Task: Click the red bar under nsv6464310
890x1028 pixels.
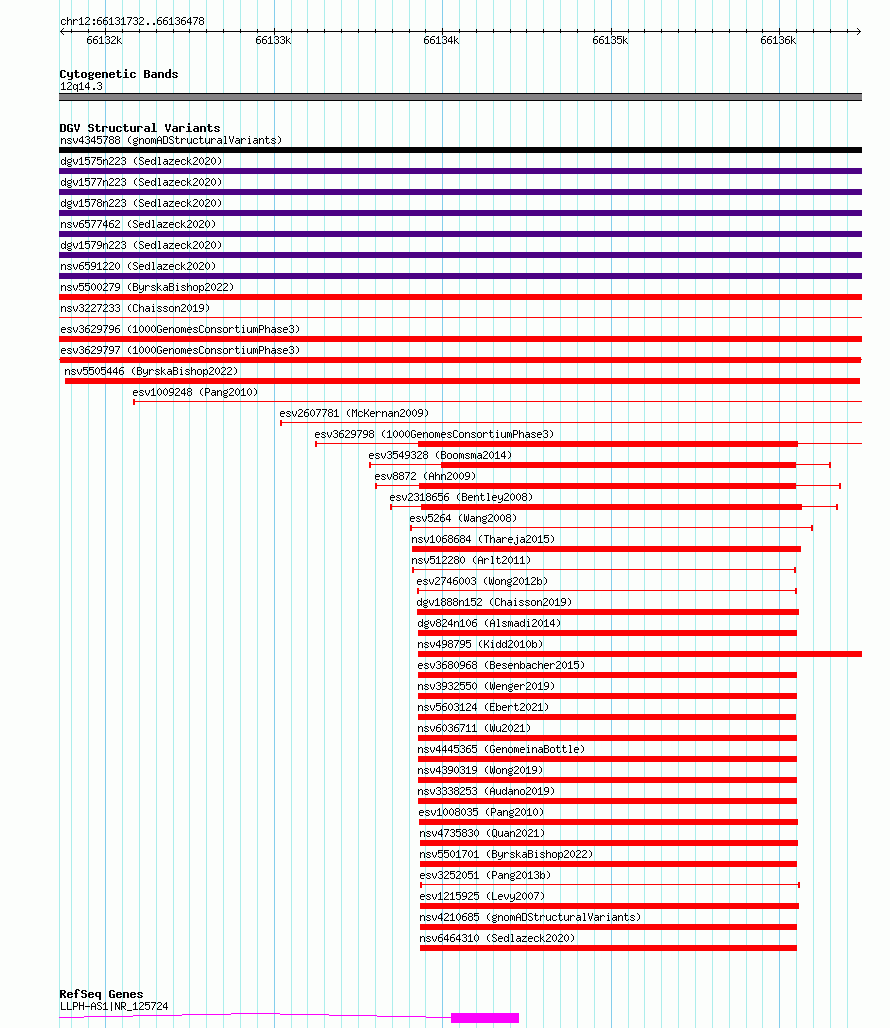Action: 608,948
